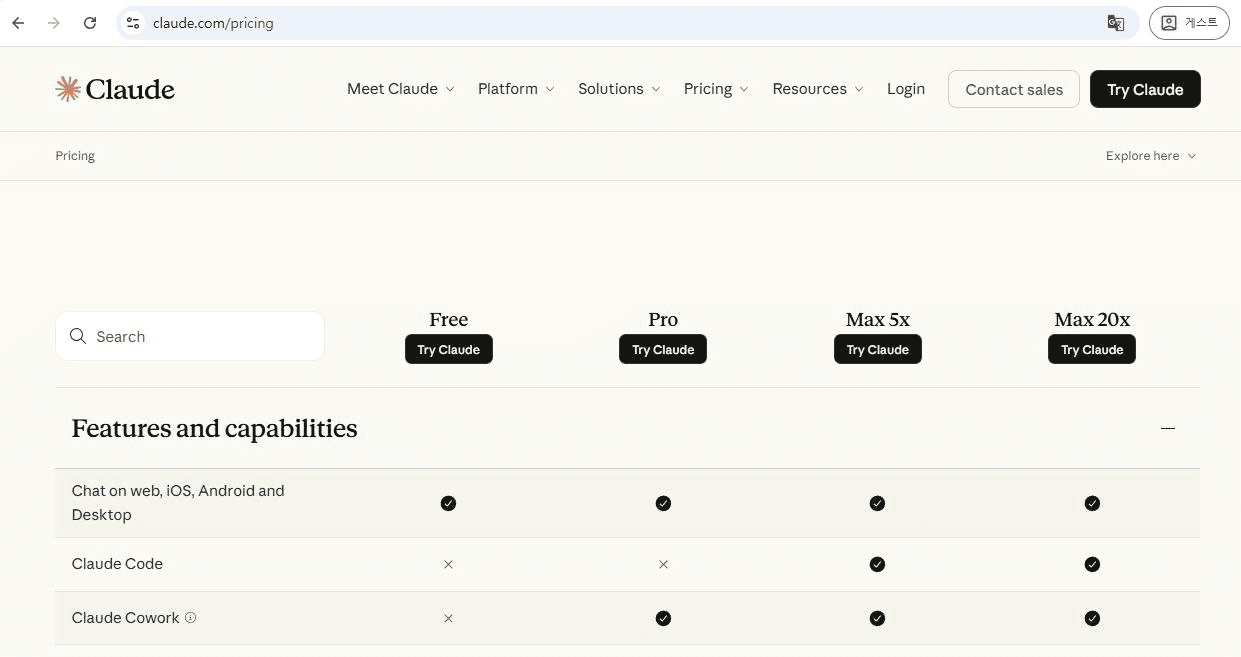Expand the Resources dropdown menu
1241x657 pixels.
point(817,89)
